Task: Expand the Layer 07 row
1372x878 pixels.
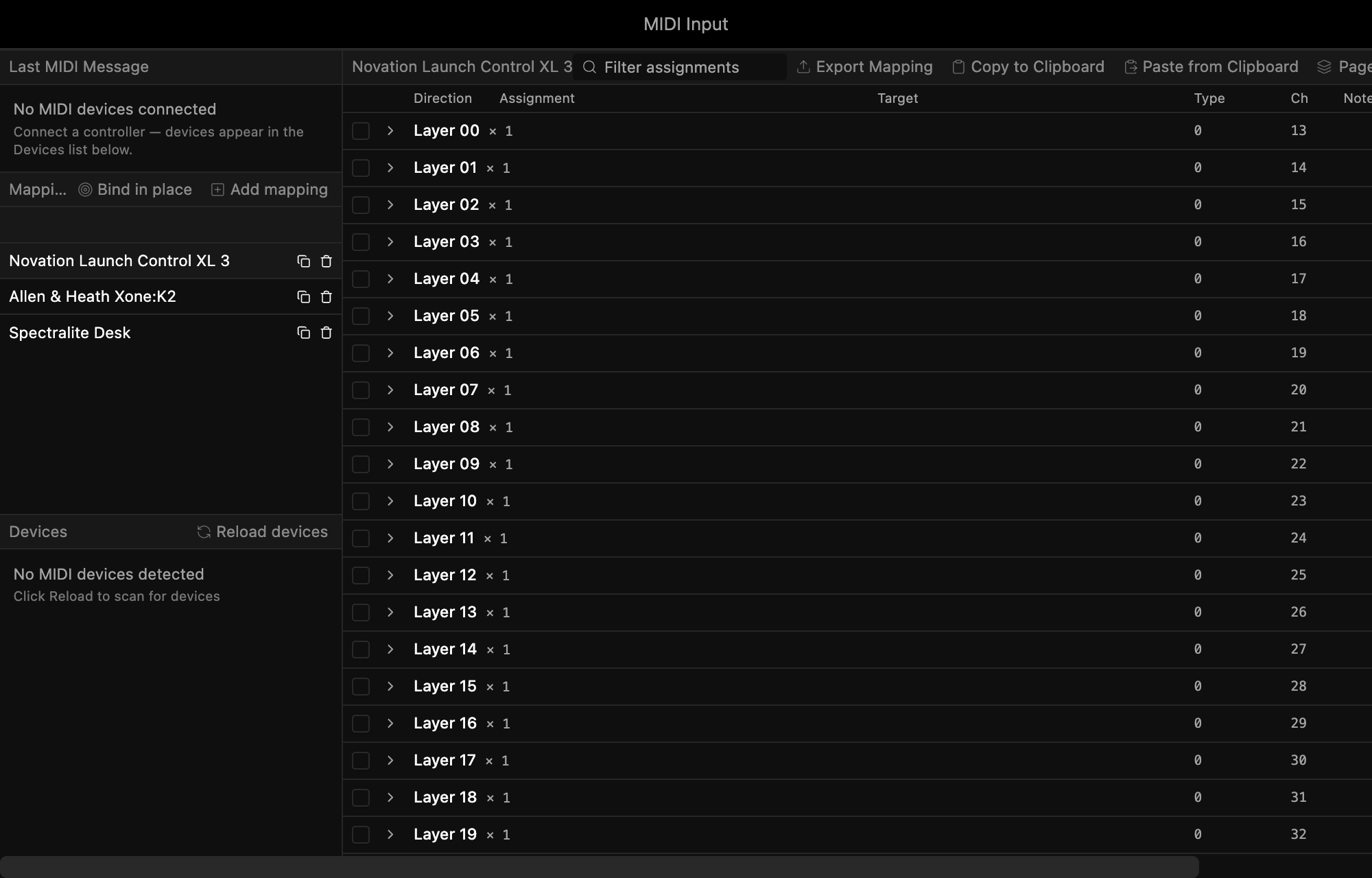Action: pos(390,390)
